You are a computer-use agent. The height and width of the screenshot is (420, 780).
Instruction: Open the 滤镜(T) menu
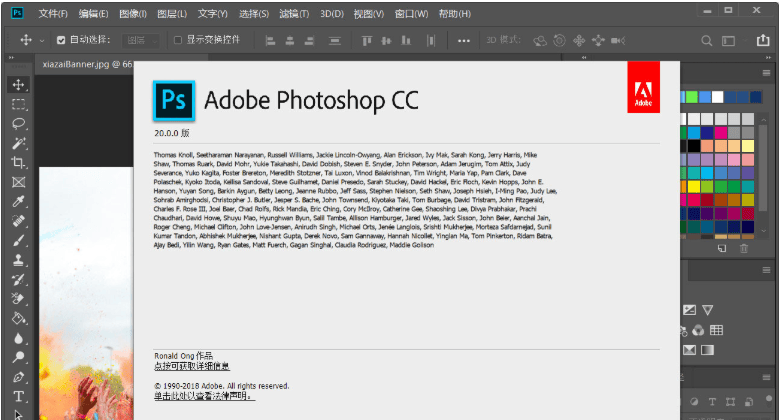click(294, 14)
